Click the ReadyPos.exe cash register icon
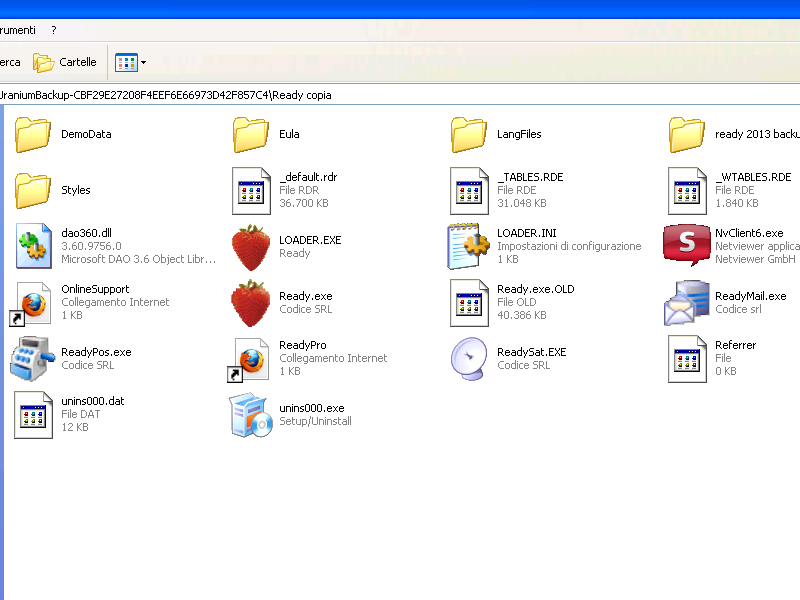The width and height of the screenshot is (800, 600). pyautogui.click(x=32, y=359)
